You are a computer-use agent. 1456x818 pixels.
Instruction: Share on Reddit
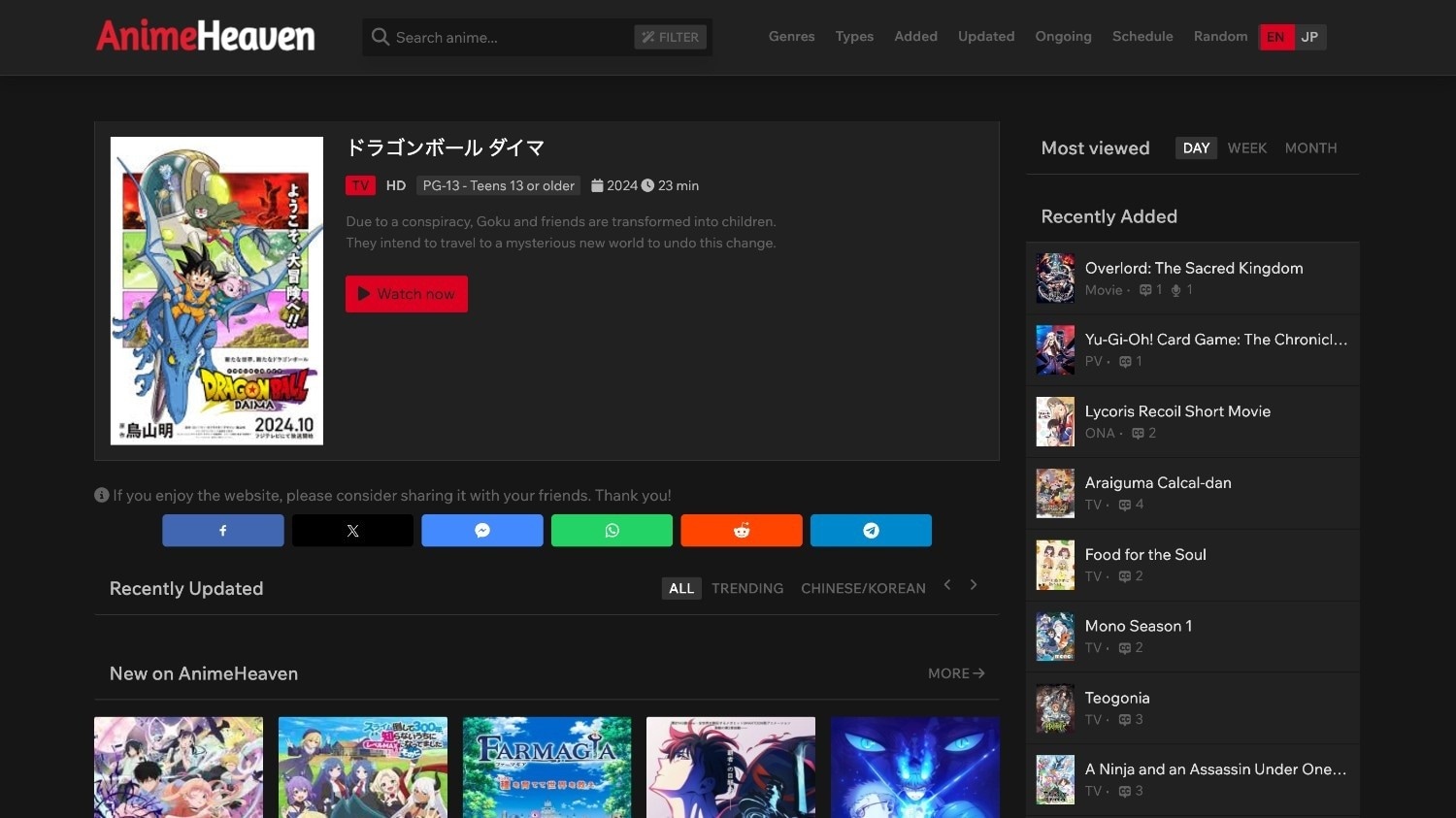pyautogui.click(x=742, y=531)
